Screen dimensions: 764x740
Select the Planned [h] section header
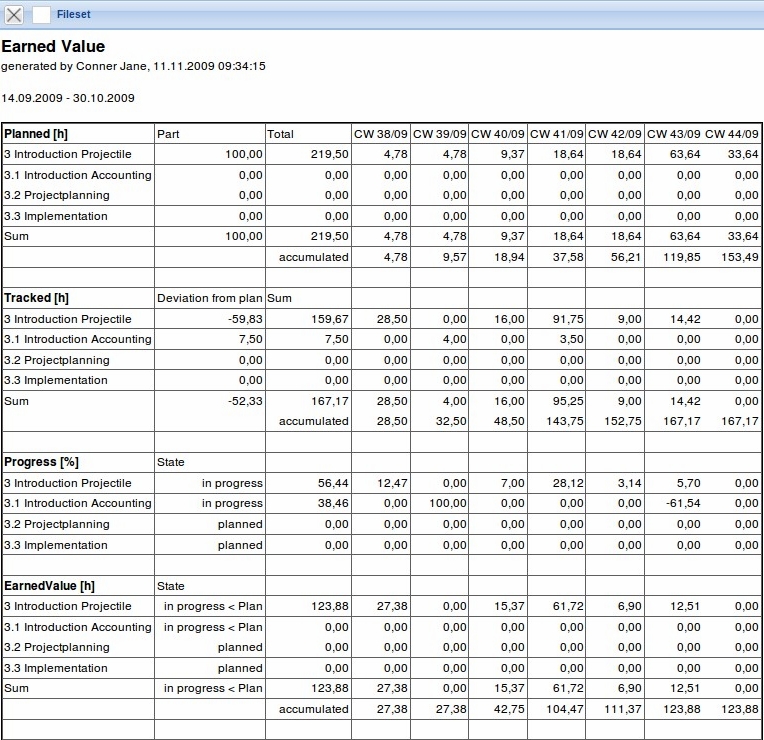(x=36, y=134)
